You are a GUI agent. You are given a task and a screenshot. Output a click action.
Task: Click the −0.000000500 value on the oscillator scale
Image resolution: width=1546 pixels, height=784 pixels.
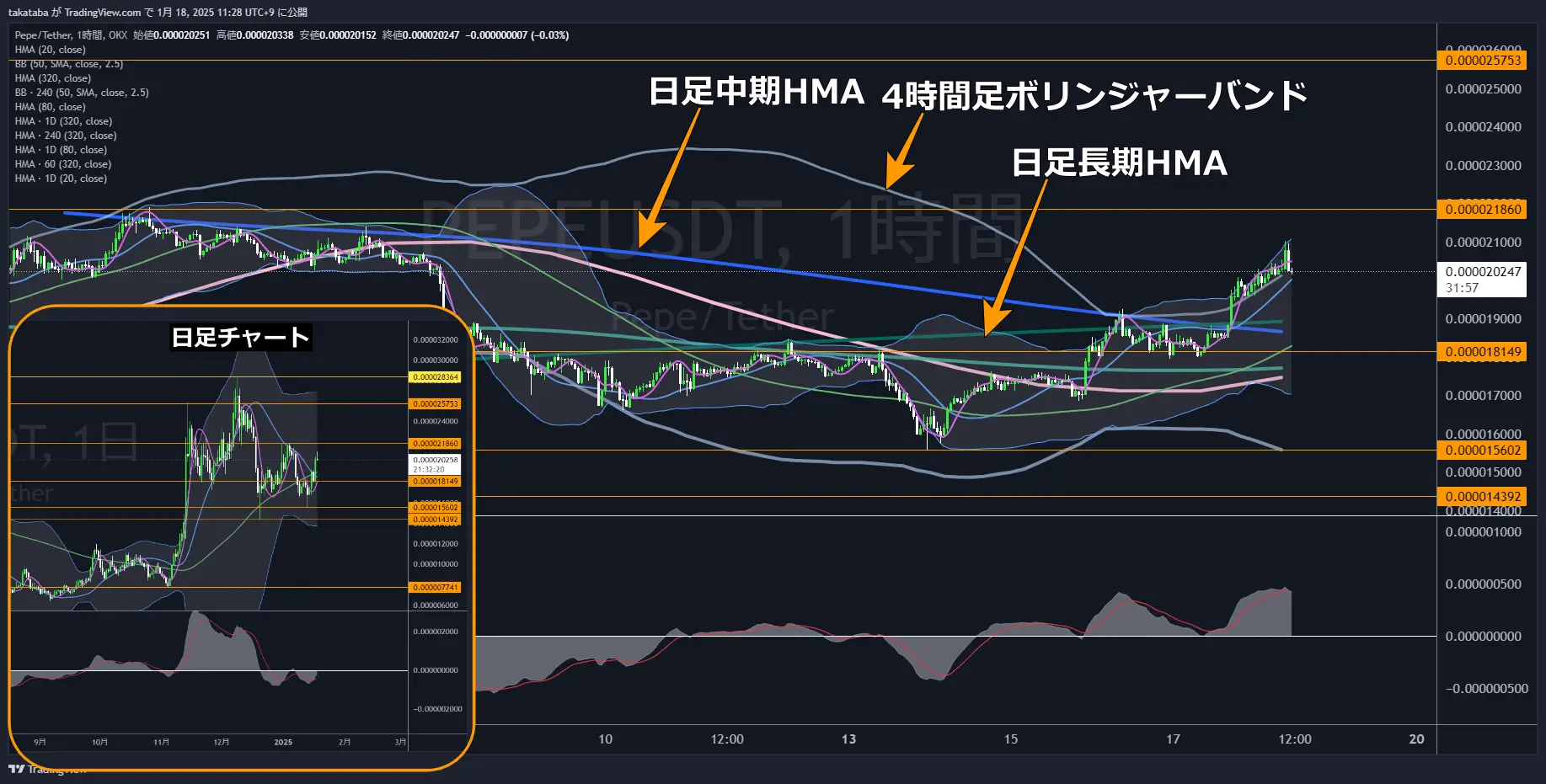(1486, 688)
